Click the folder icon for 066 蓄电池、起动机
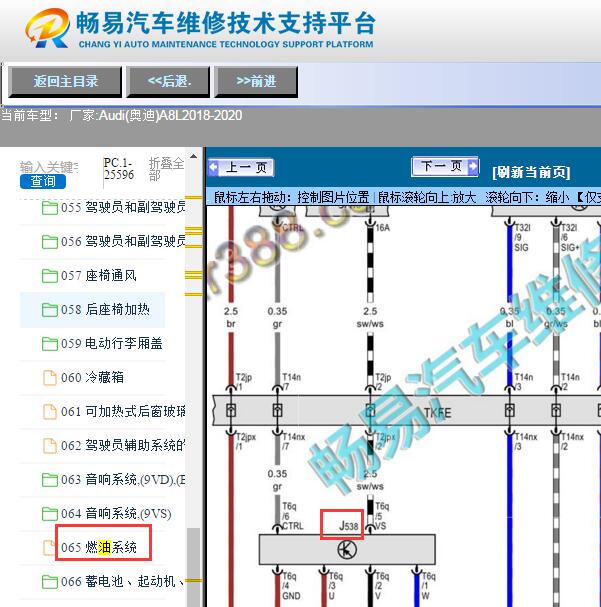 click(x=50, y=582)
